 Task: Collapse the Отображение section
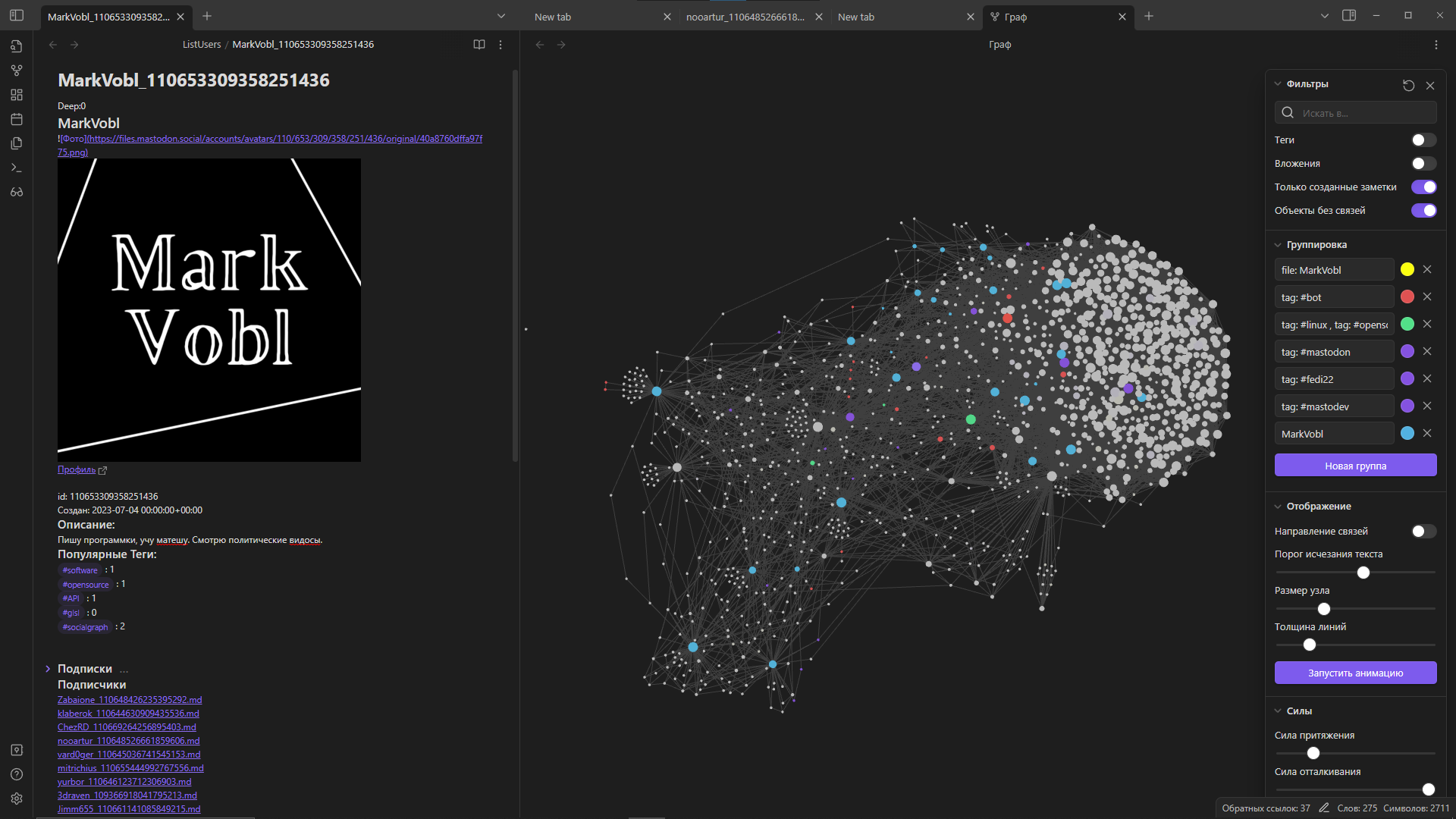point(1278,507)
